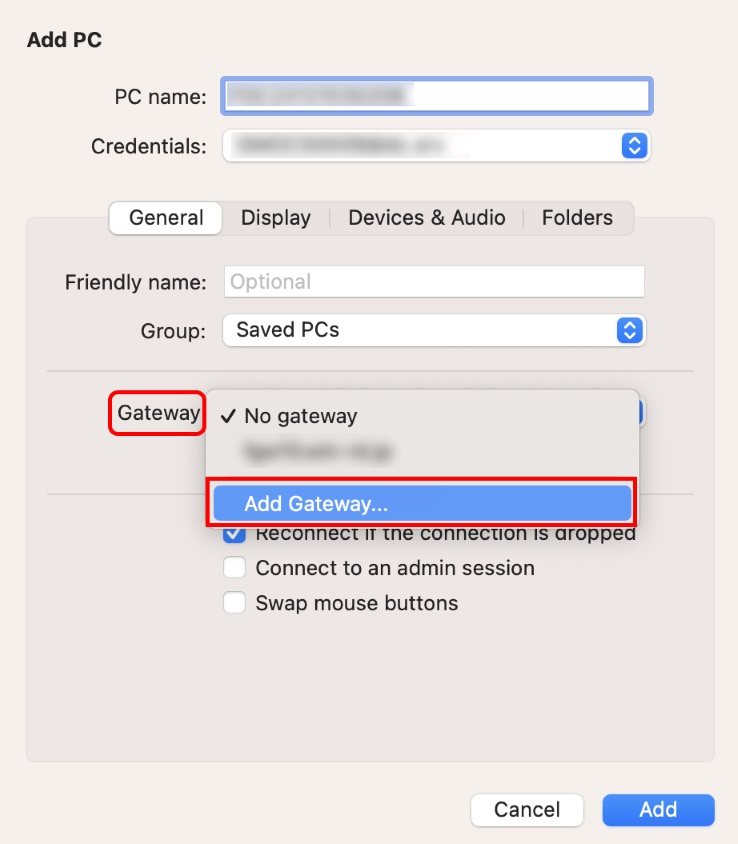Expand the Group dropdown showing Saved PCs
Image resolution: width=738 pixels, height=844 pixels.
434,330
